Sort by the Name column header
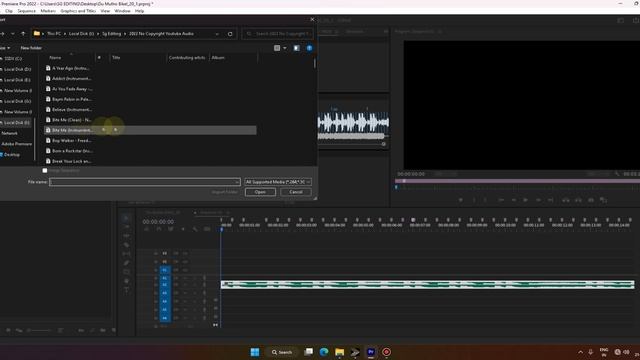This screenshot has width=640, height=360. [x=55, y=58]
